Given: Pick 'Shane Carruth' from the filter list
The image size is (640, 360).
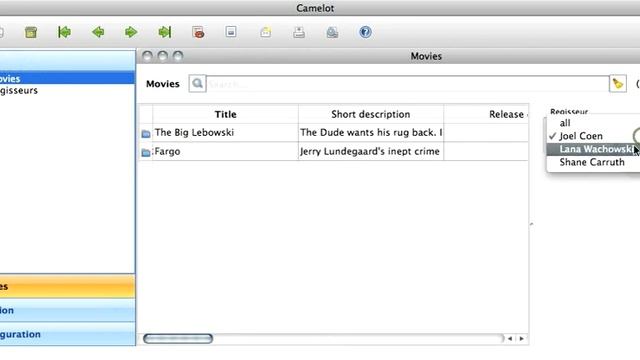Looking at the screenshot, I should [592, 162].
